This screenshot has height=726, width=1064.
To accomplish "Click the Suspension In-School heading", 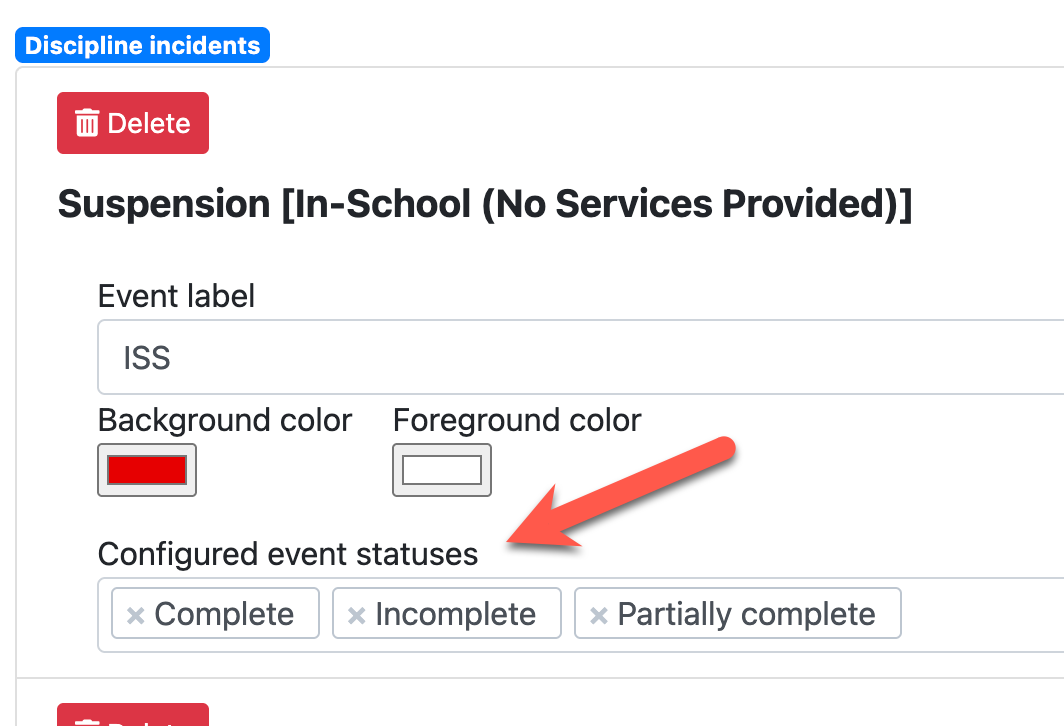I will tap(485, 204).
